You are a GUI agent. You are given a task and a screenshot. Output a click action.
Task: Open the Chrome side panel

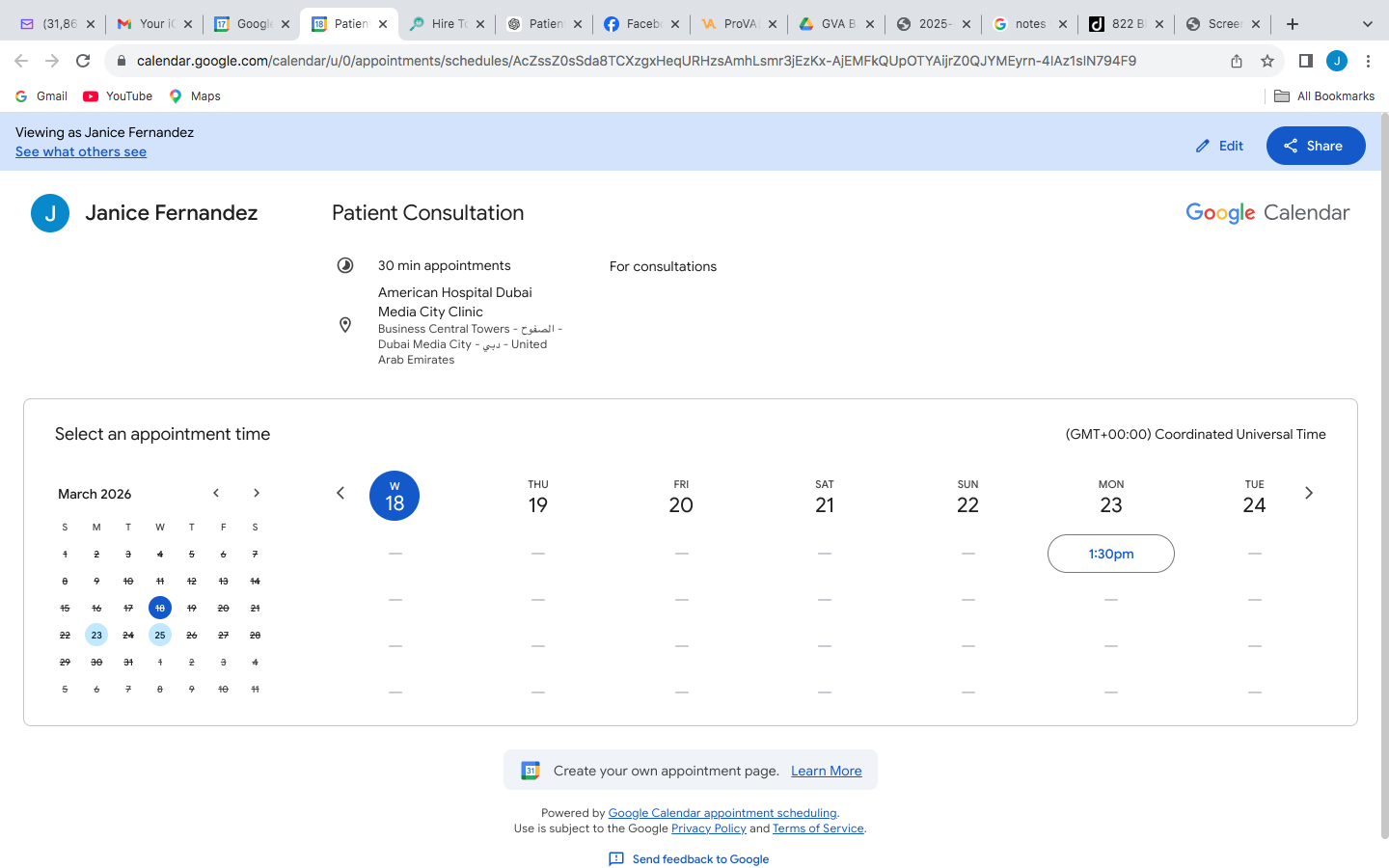1306,61
